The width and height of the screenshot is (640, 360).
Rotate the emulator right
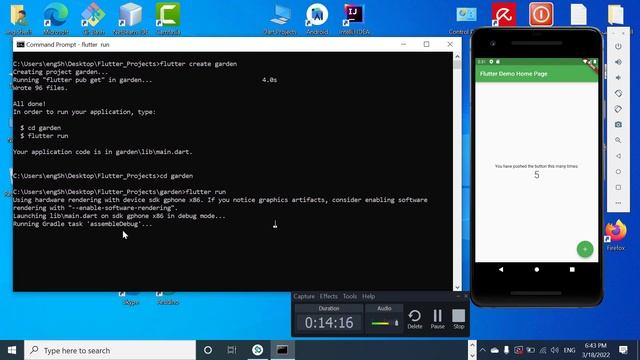coord(618,109)
